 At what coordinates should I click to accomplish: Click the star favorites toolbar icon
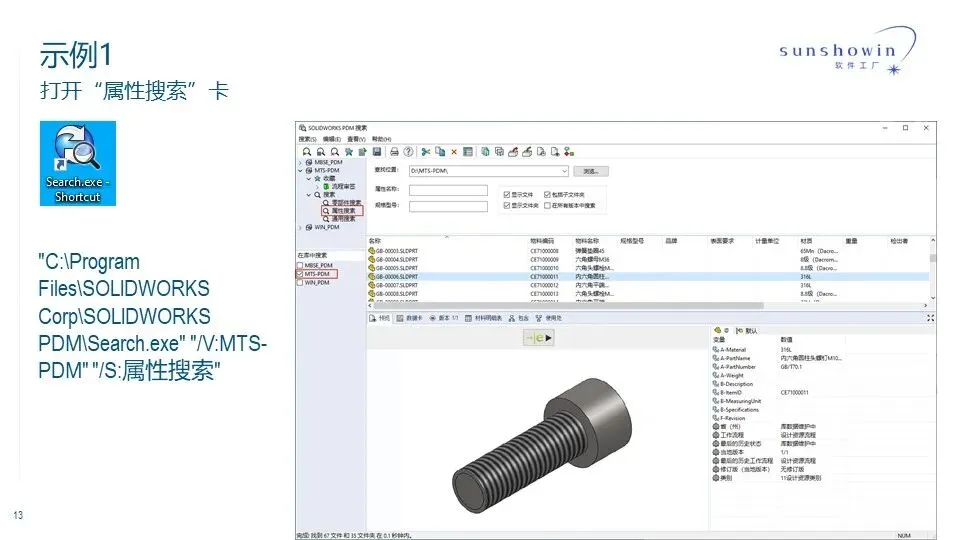(x=349, y=152)
